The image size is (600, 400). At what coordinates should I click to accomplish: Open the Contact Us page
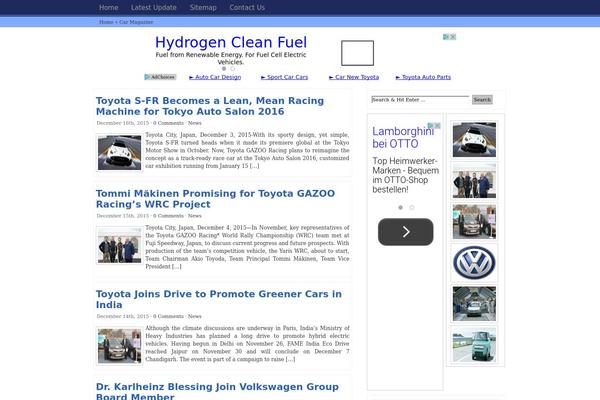247,7
